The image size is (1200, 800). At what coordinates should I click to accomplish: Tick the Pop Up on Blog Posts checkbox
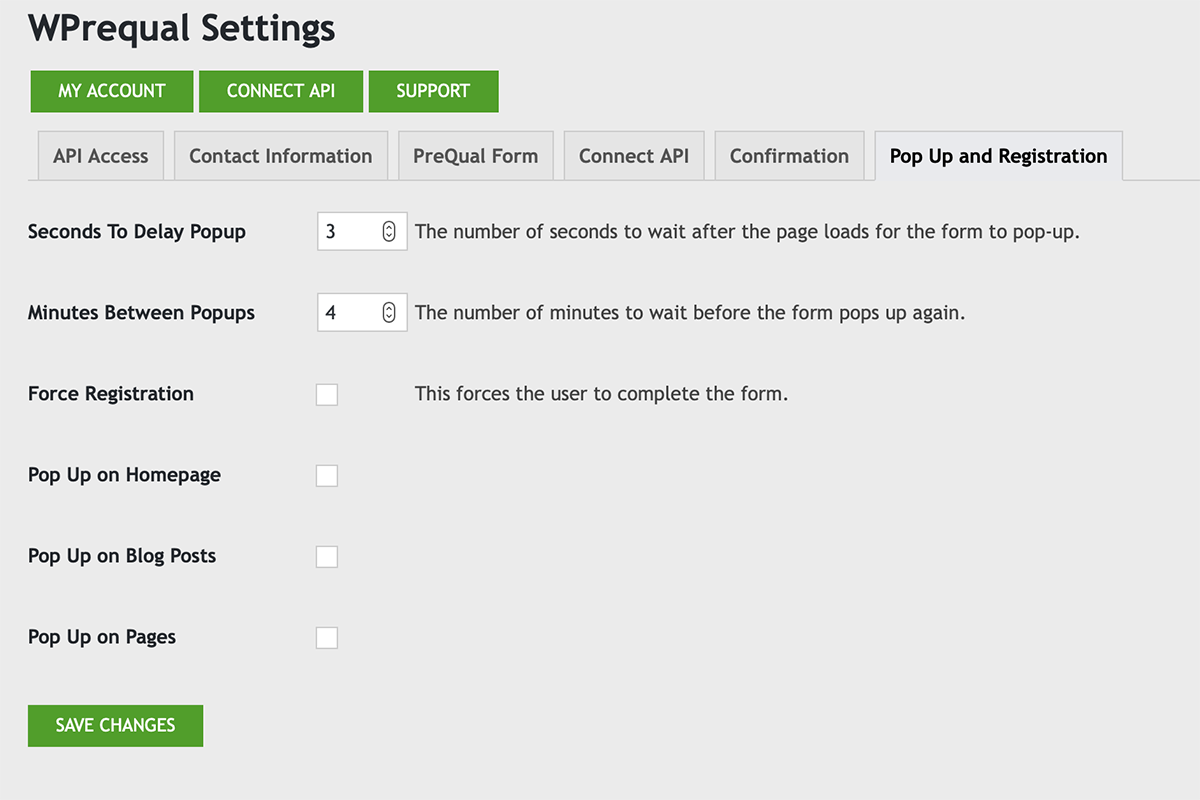click(x=327, y=556)
